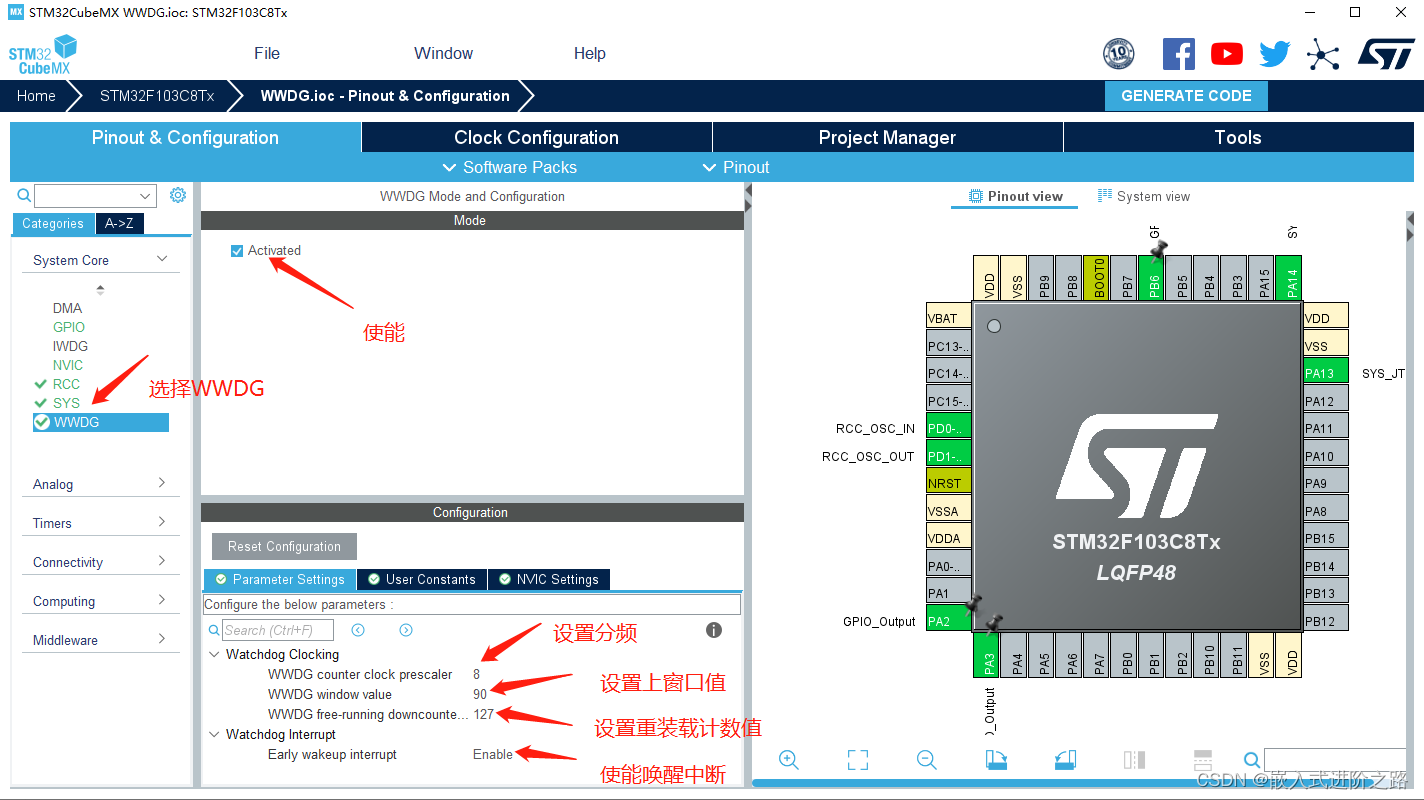Go to next search result arrow
The width and height of the screenshot is (1424, 800).
(406, 630)
